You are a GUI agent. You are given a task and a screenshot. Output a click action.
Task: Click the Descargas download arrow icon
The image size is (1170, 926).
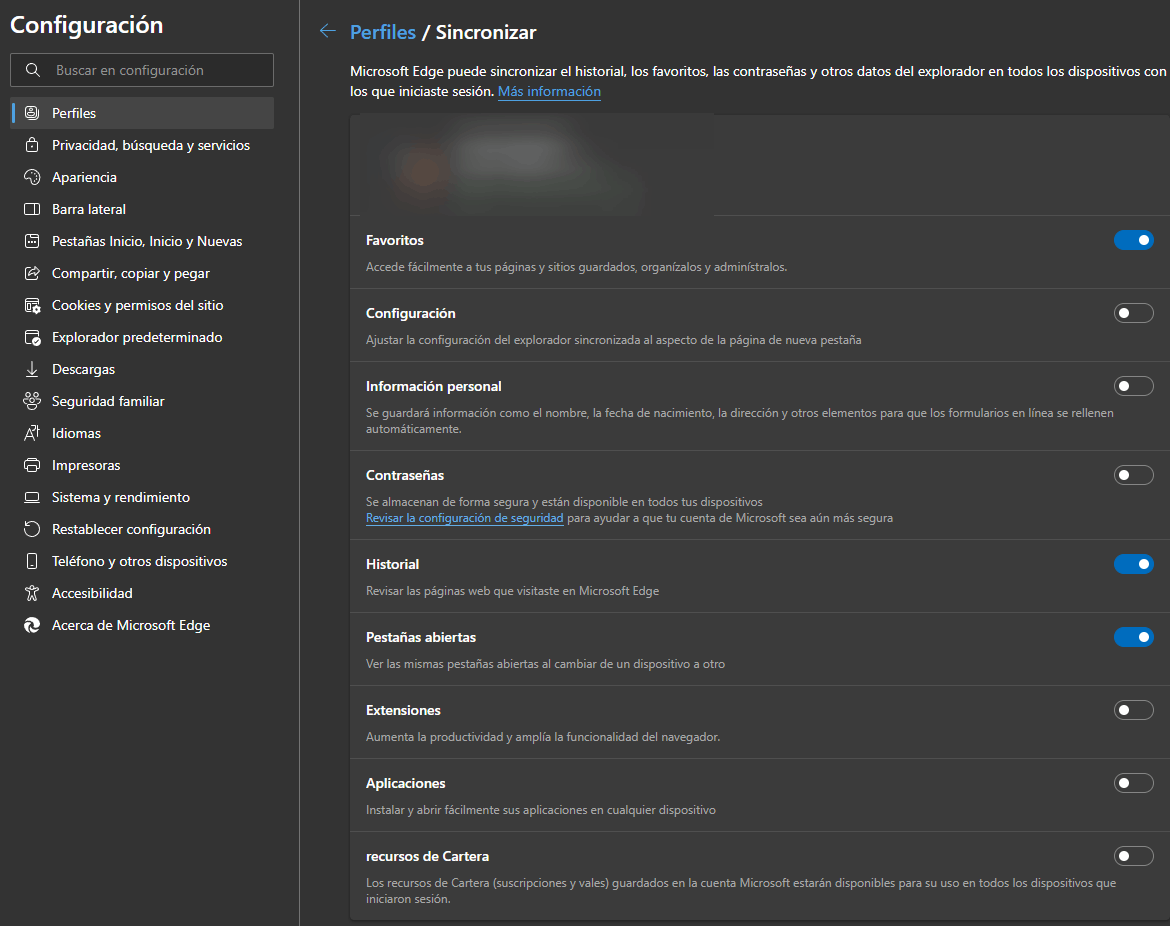click(x=32, y=369)
